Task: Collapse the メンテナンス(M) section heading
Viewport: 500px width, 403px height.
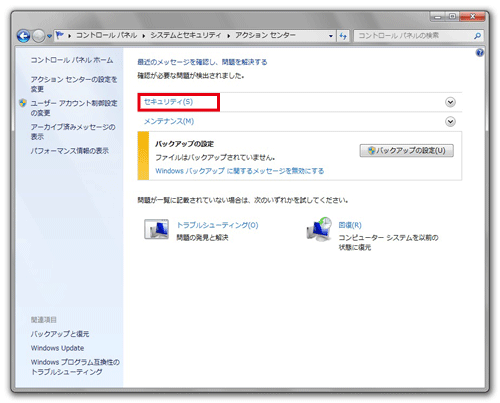Action: pos(169,121)
